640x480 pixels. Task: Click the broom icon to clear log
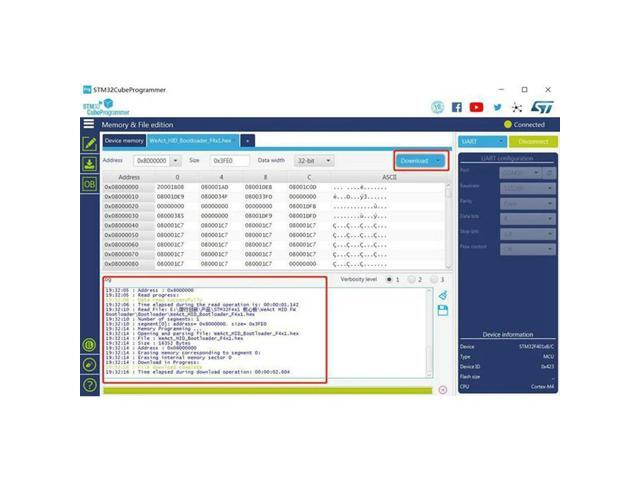point(443,296)
